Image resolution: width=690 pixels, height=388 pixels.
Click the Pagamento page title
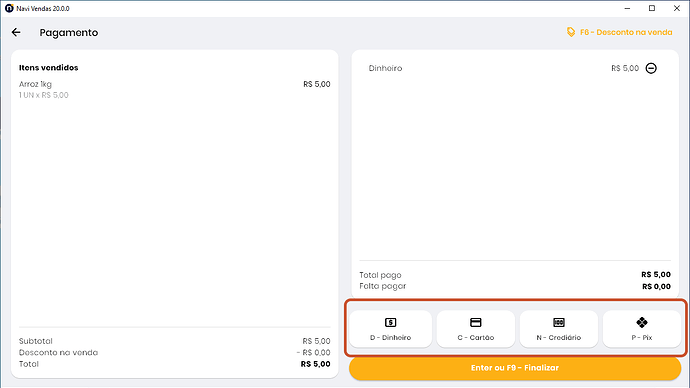[69, 33]
